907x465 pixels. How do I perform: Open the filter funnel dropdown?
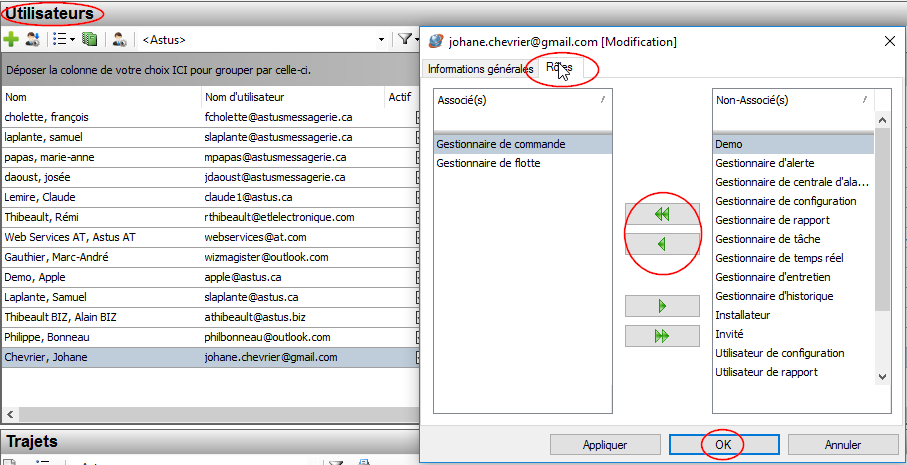coord(407,40)
